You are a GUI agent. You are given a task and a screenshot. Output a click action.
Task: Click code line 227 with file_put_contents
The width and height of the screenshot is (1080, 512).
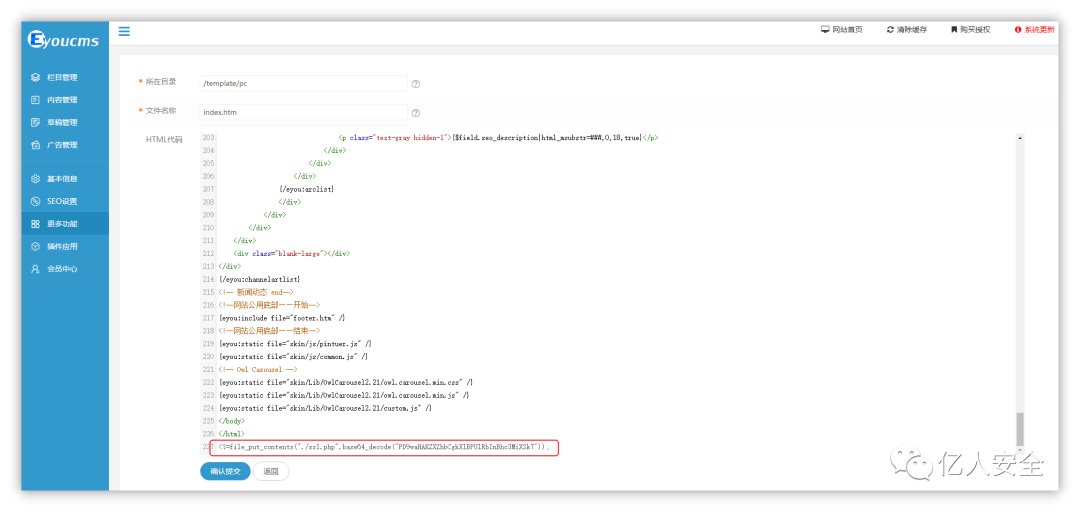tap(384, 447)
